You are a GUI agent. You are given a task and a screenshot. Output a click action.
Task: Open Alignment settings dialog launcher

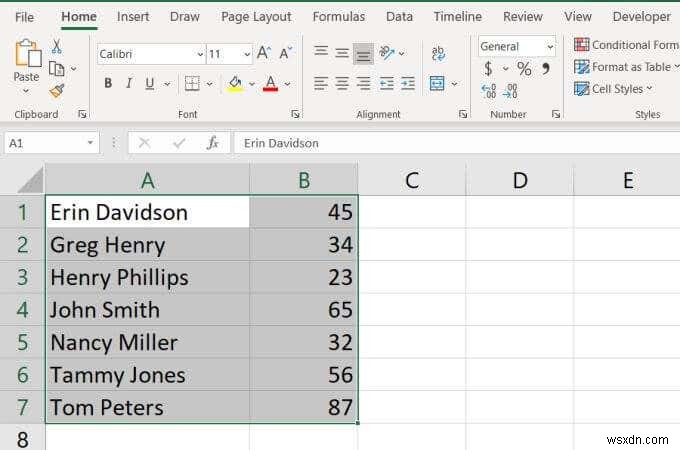(x=463, y=114)
